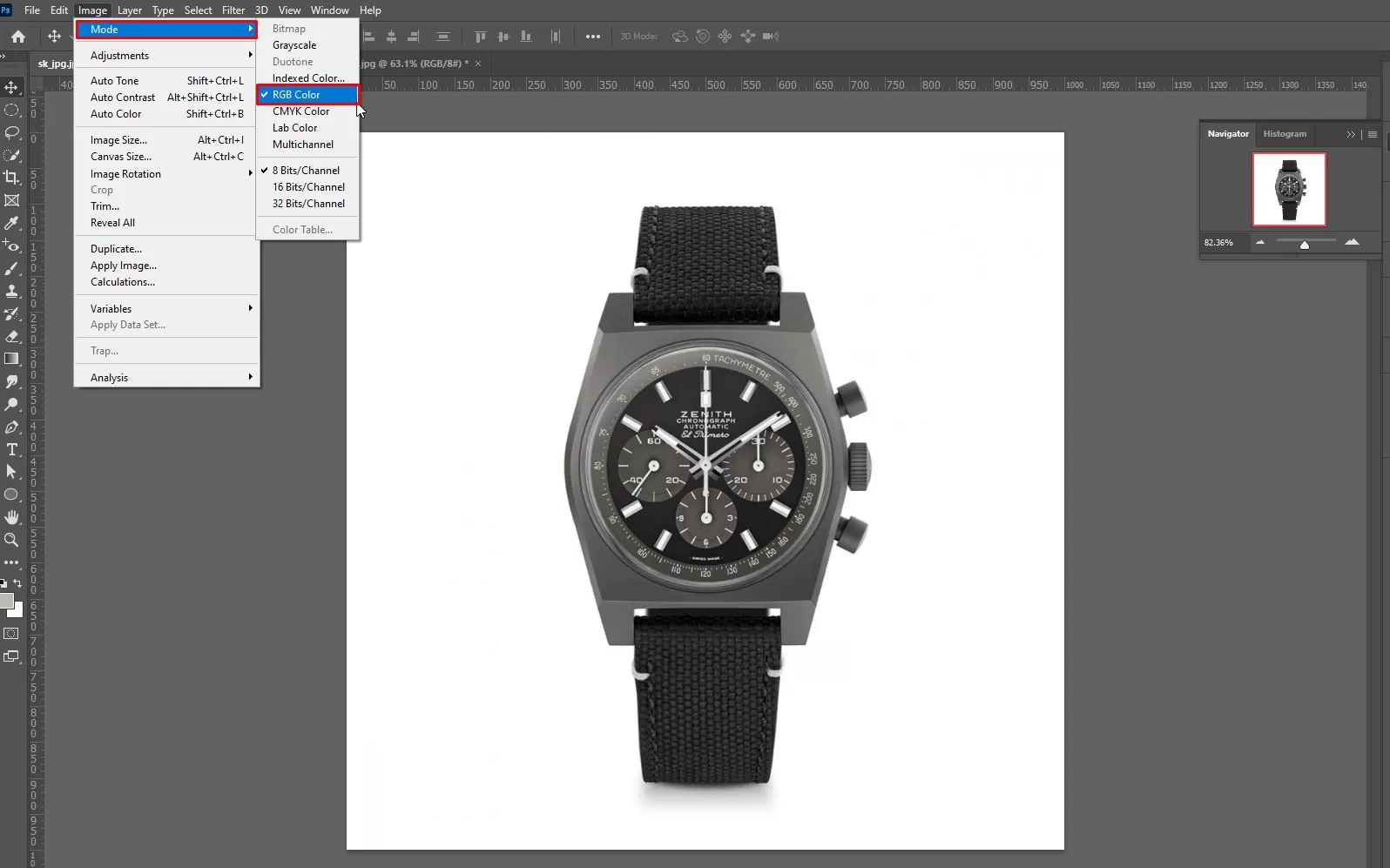Expand the Image Rotation submenu
Image resolution: width=1390 pixels, height=868 pixels.
(166, 174)
